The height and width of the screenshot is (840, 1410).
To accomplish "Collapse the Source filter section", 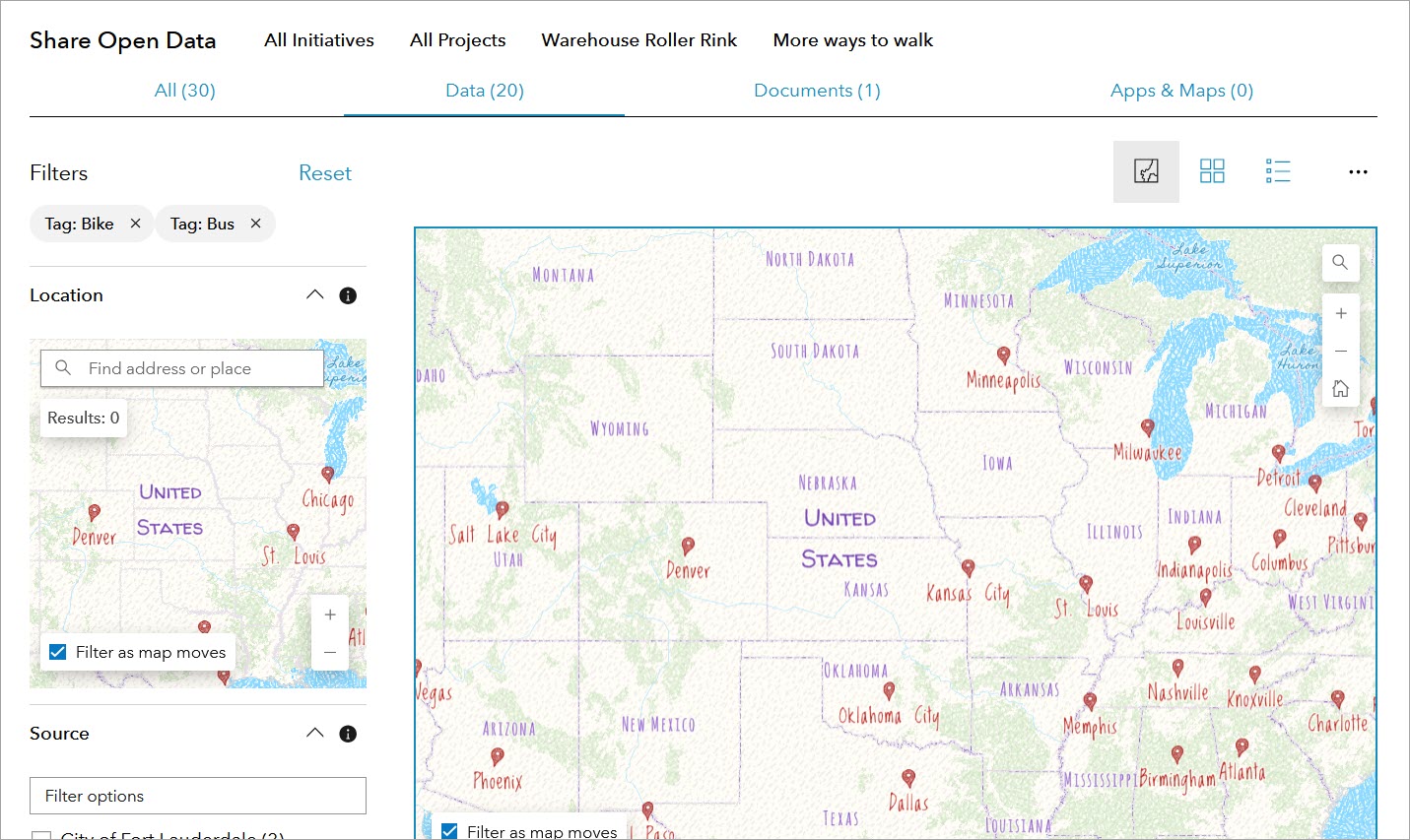I will tap(314, 732).
